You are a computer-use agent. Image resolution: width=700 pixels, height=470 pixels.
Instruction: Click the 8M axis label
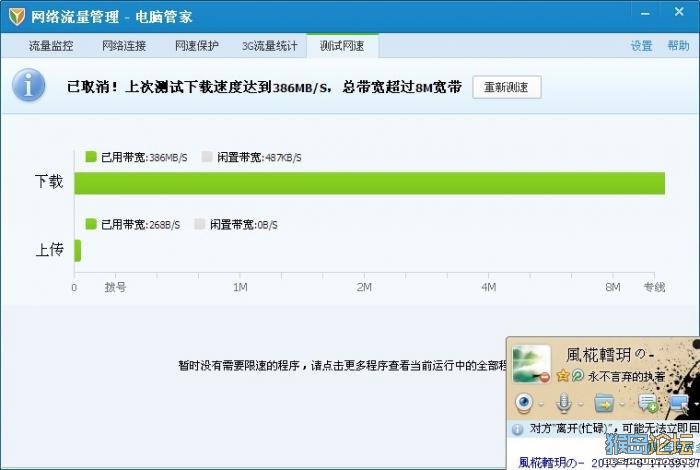click(613, 287)
